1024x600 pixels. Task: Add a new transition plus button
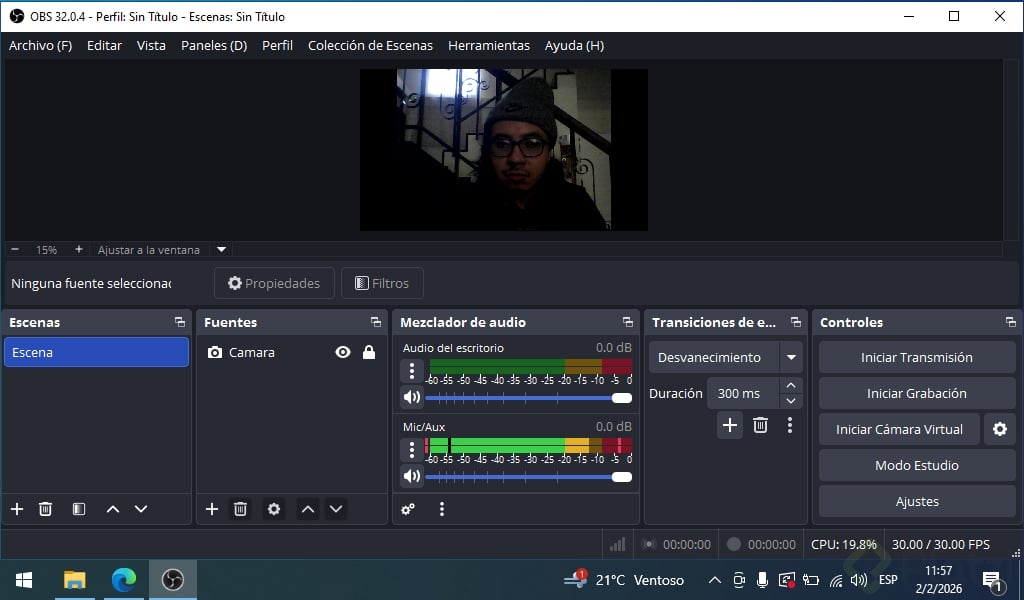pyautogui.click(x=730, y=426)
